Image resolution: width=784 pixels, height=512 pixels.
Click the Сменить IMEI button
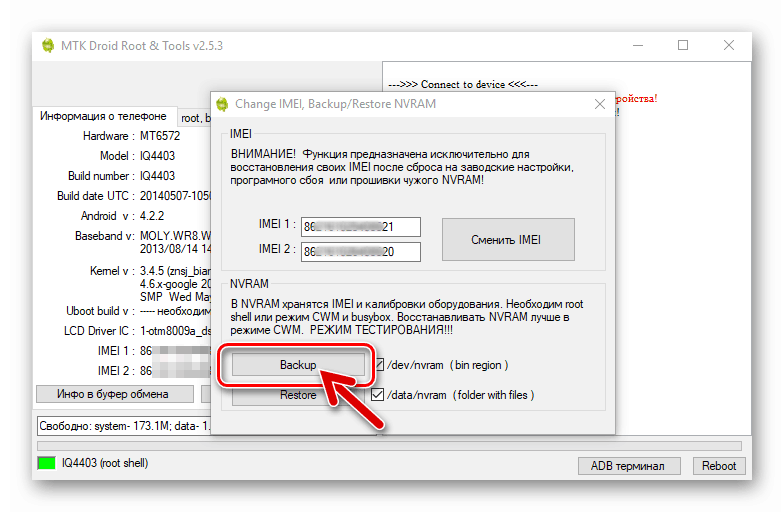[508, 240]
